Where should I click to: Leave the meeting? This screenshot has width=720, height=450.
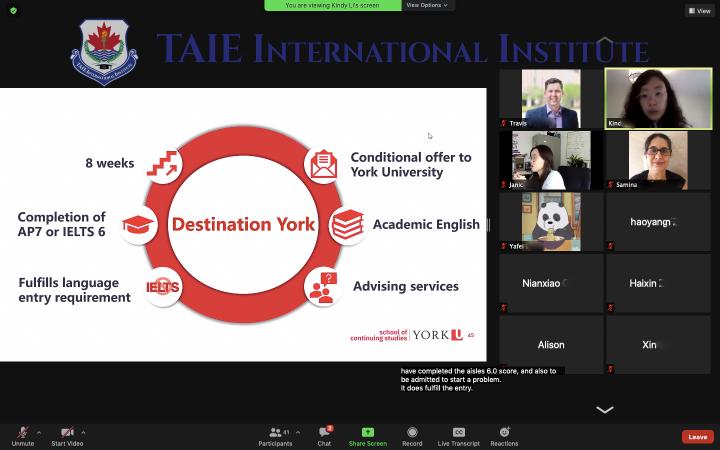coord(698,437)
